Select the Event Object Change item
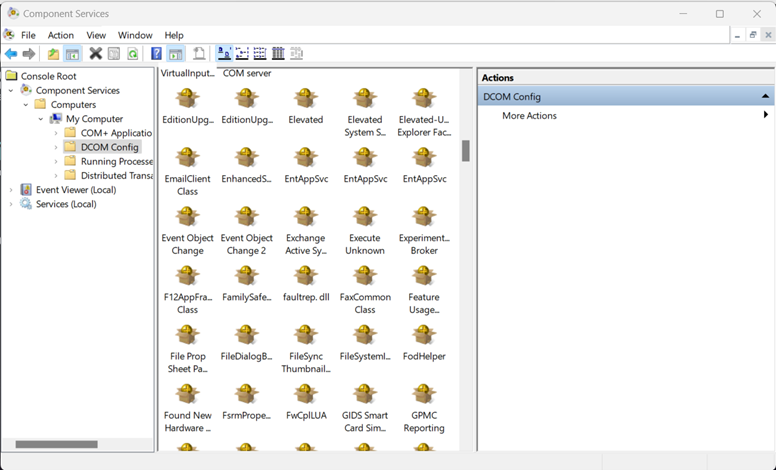The image size is (776, 470). 187,231
